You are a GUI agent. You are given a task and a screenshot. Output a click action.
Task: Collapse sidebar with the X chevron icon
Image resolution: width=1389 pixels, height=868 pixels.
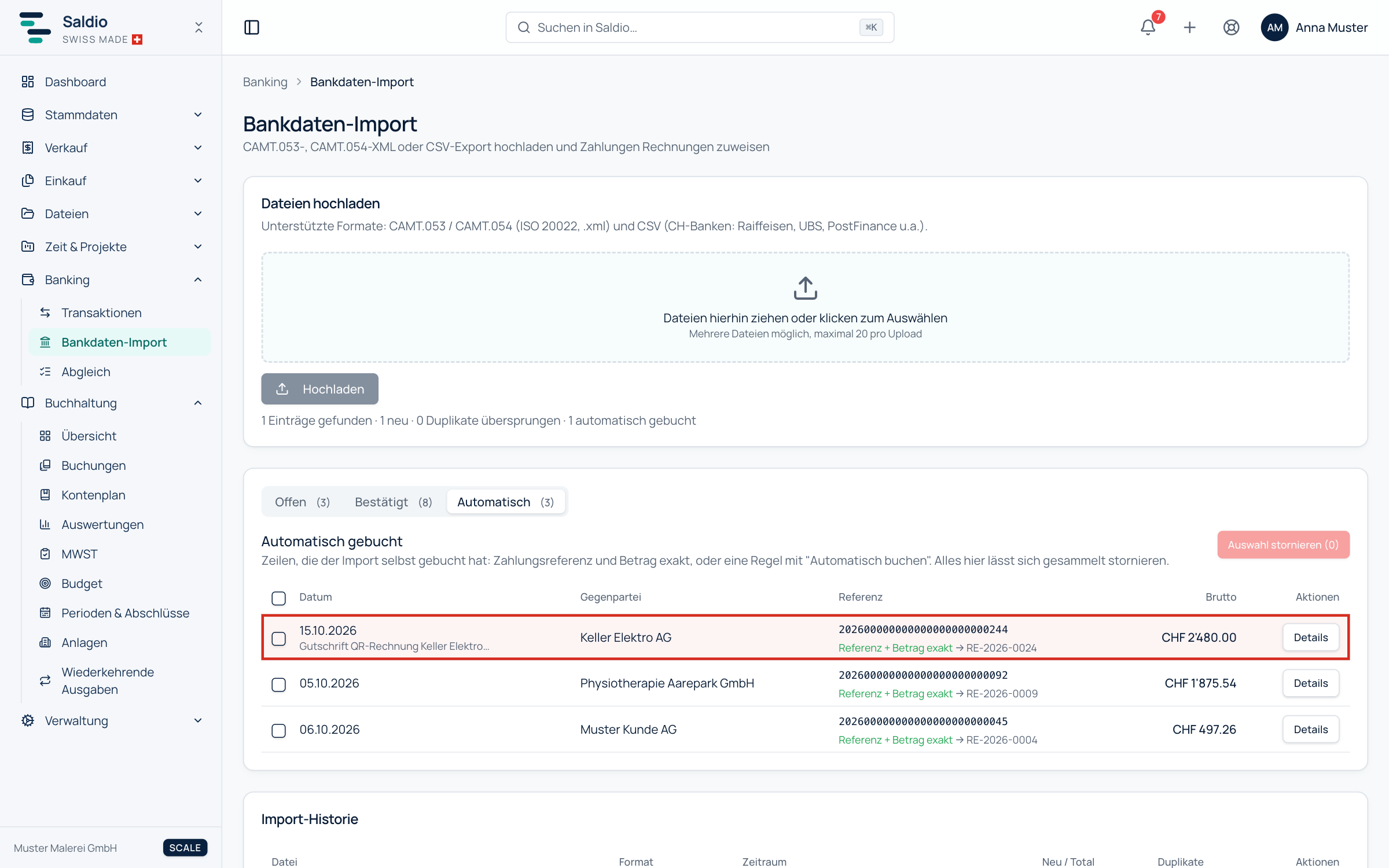[x=199, y=27]
